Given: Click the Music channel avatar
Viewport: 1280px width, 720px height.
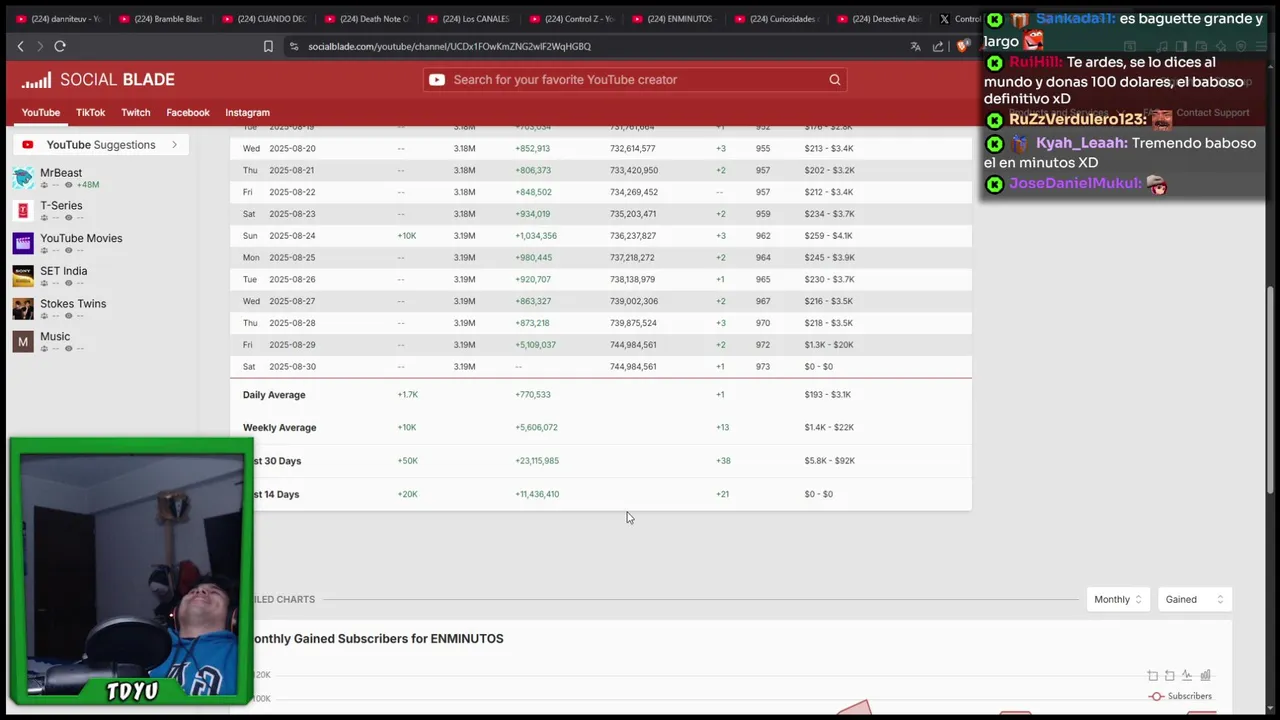Looking at the screenshot, I should point(23,342).
